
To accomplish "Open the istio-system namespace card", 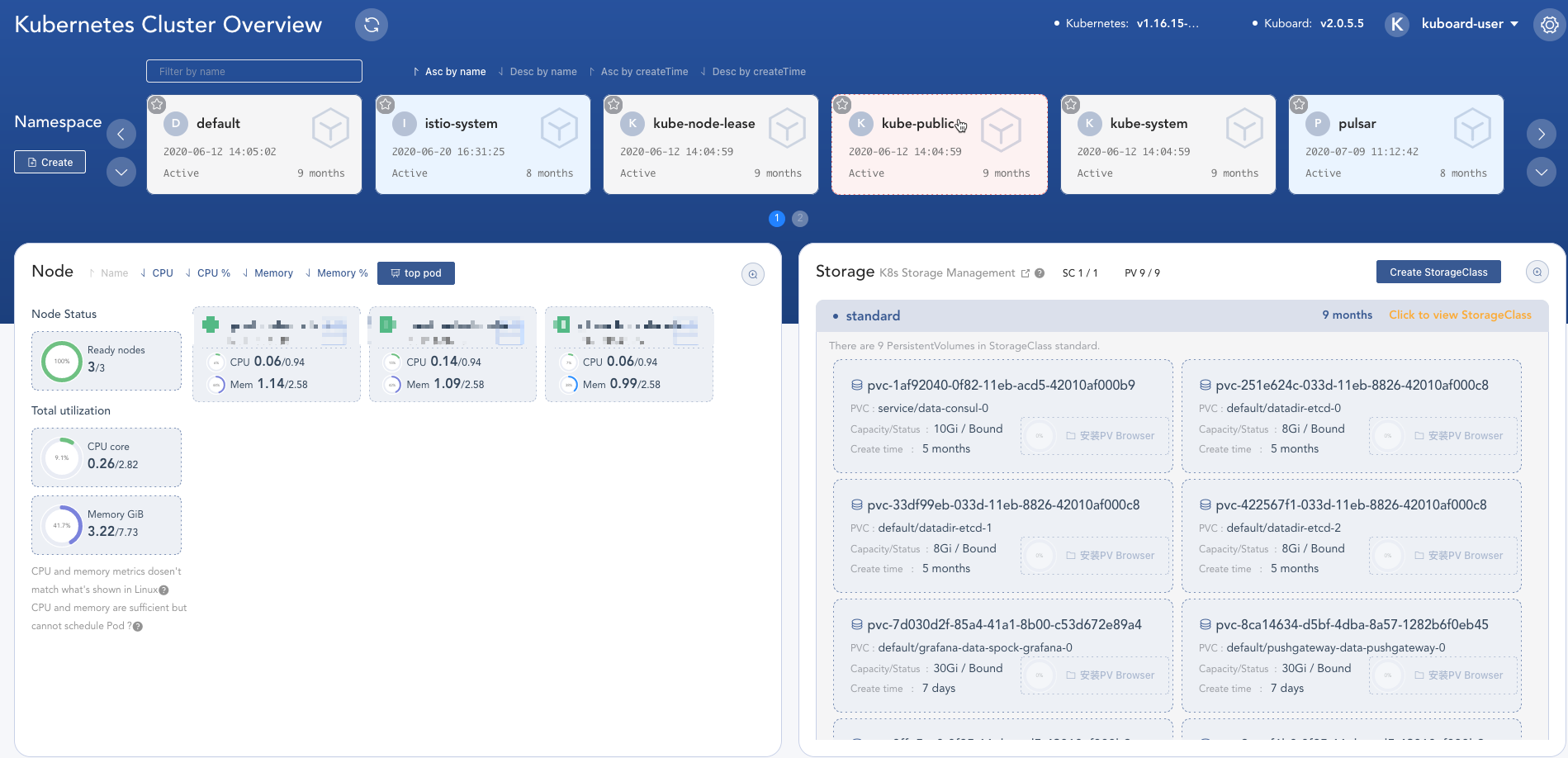I will [483, 144].
